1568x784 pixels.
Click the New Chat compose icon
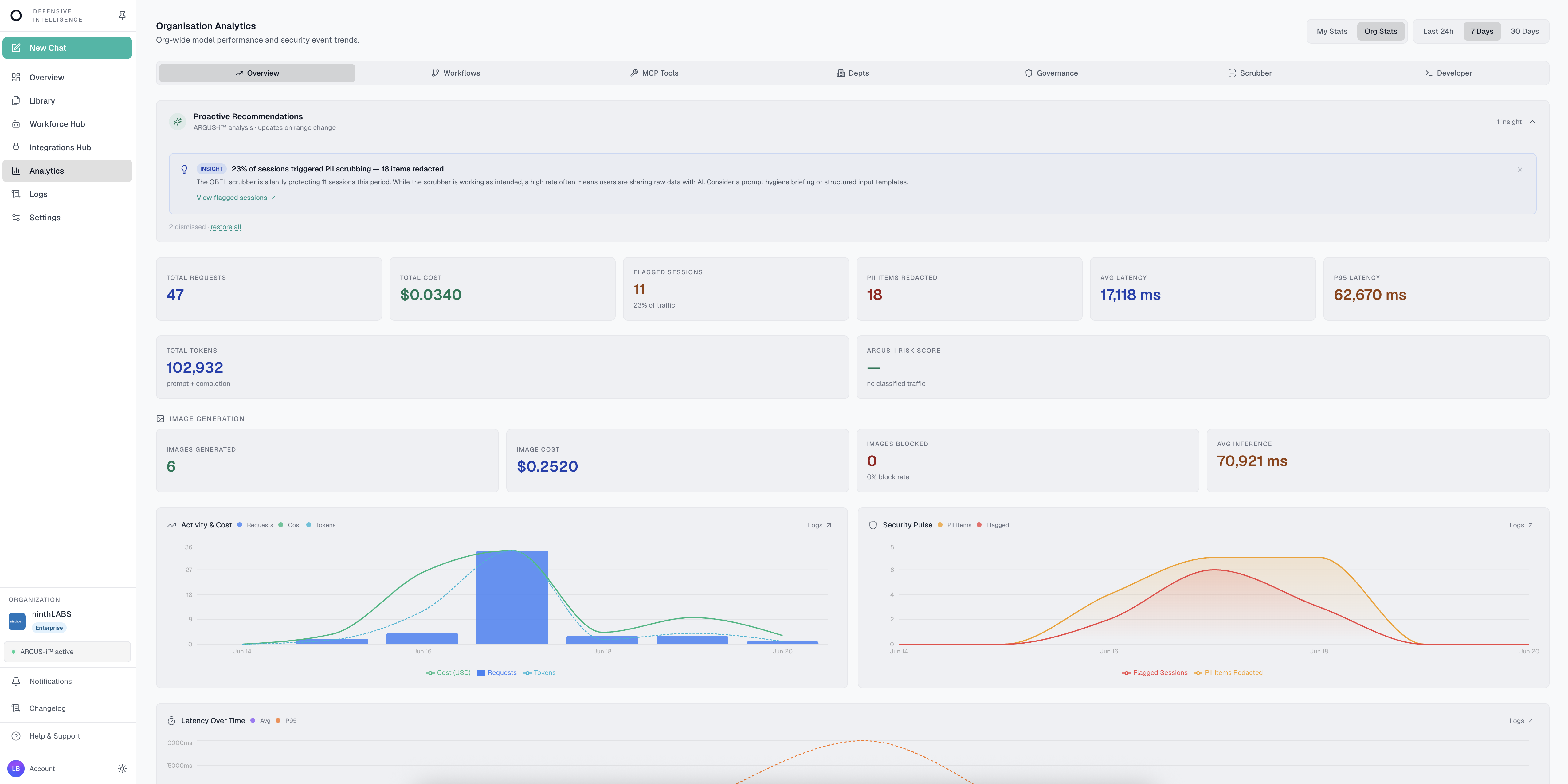[x=16, y=48]
